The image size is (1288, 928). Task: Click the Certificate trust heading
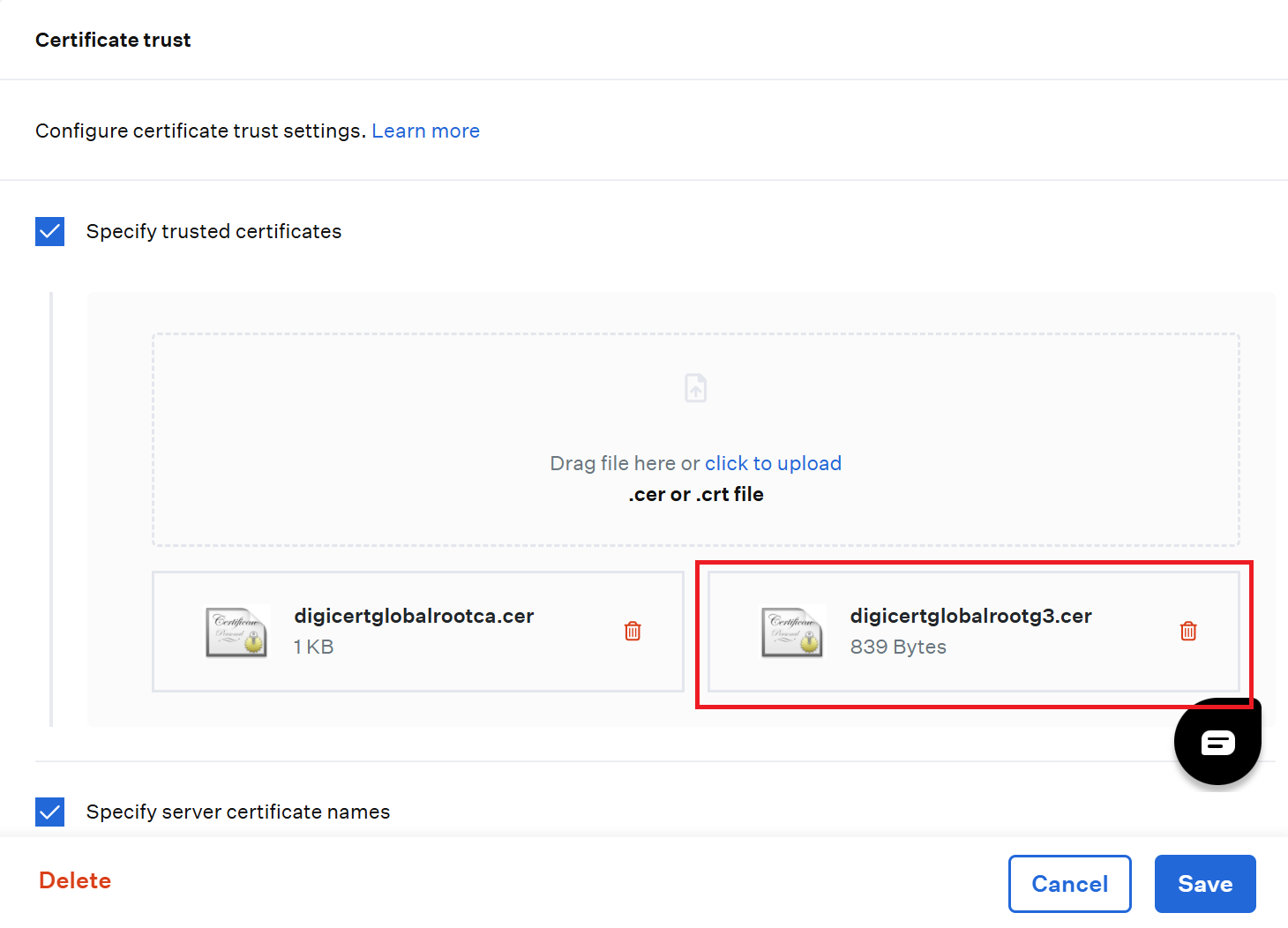point(113,40)
